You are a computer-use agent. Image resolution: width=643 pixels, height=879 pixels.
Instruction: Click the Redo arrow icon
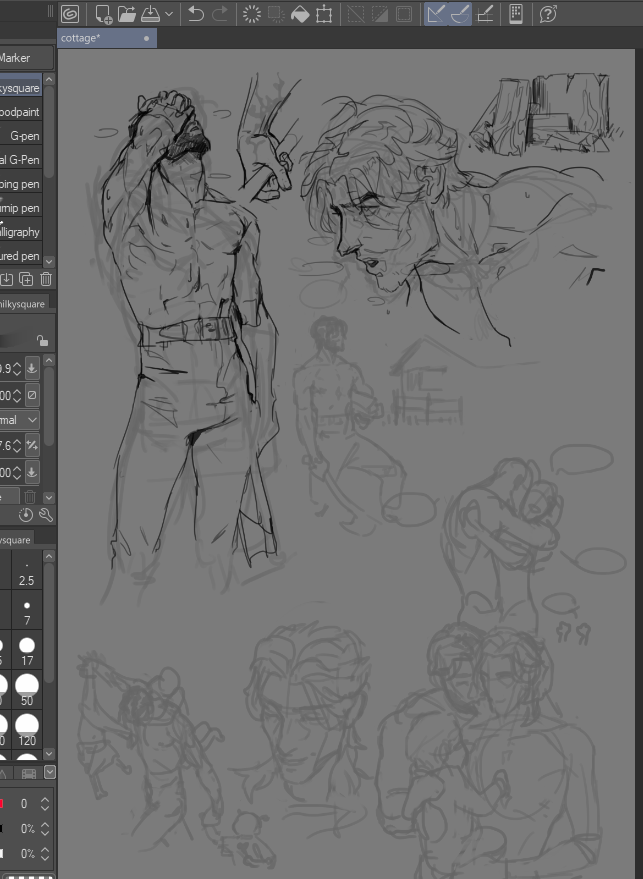point(221,14)
